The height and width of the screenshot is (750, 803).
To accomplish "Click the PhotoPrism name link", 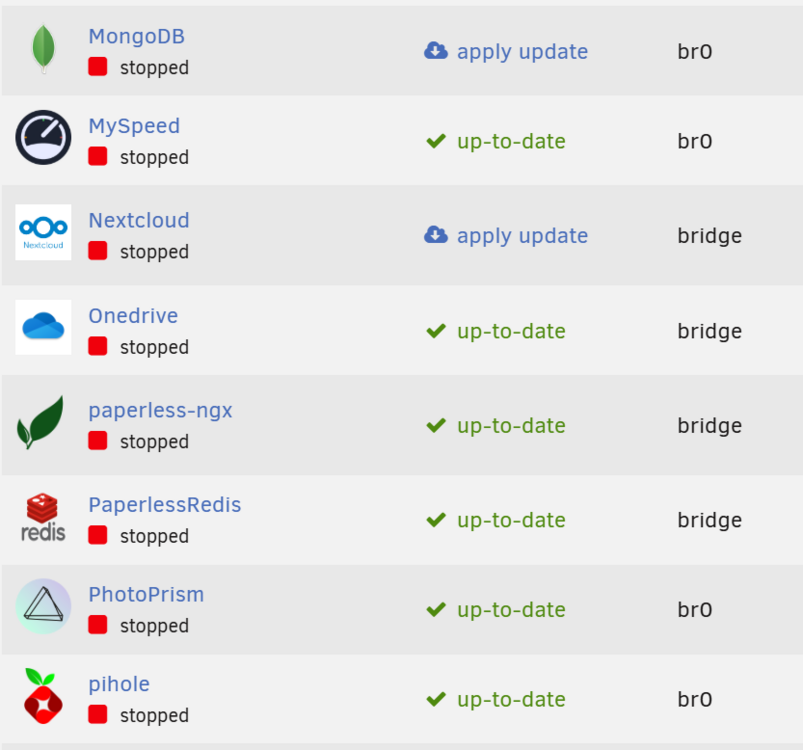I will tap(146, 594).
